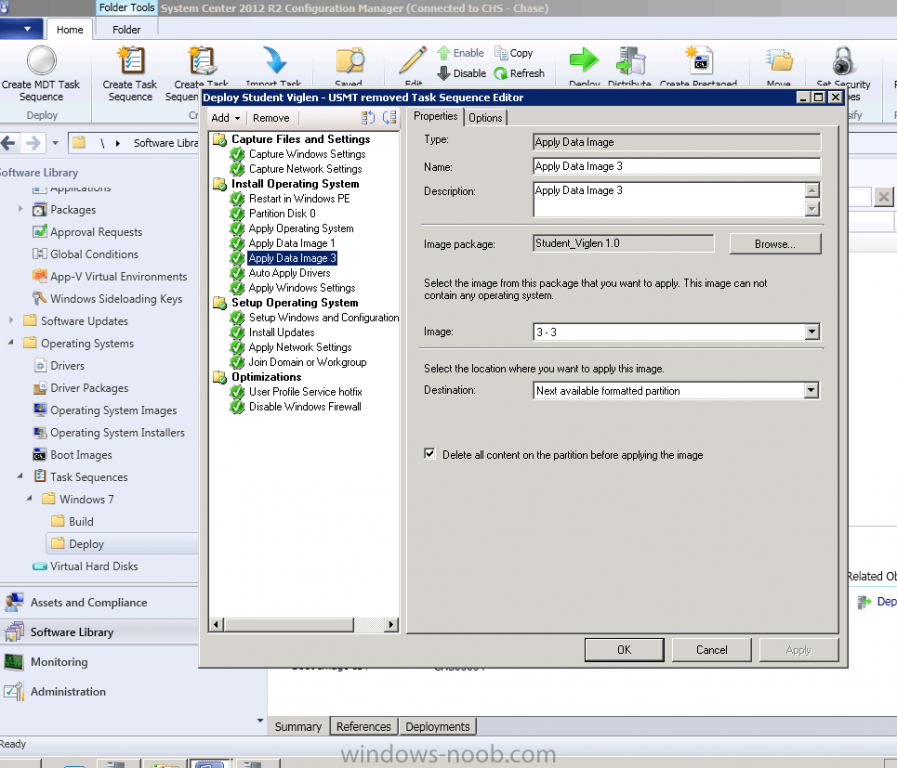Click the OK button

(x=624, y=650)
